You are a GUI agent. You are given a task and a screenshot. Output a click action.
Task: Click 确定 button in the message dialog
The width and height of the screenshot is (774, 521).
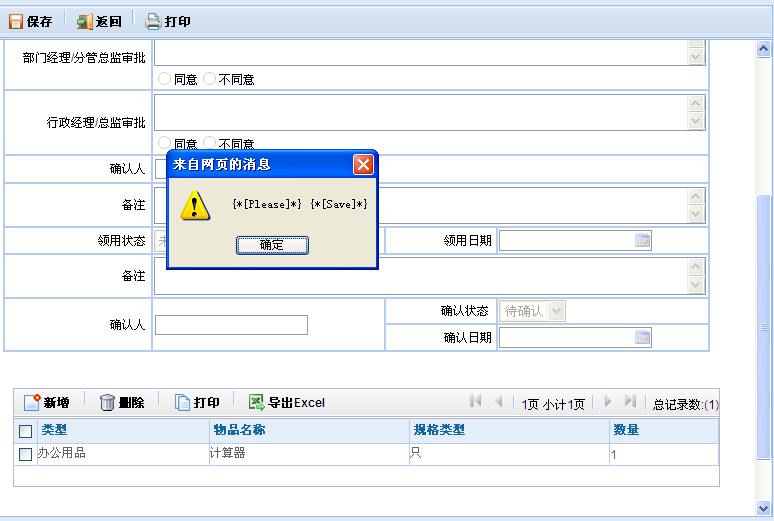(272, 245)
